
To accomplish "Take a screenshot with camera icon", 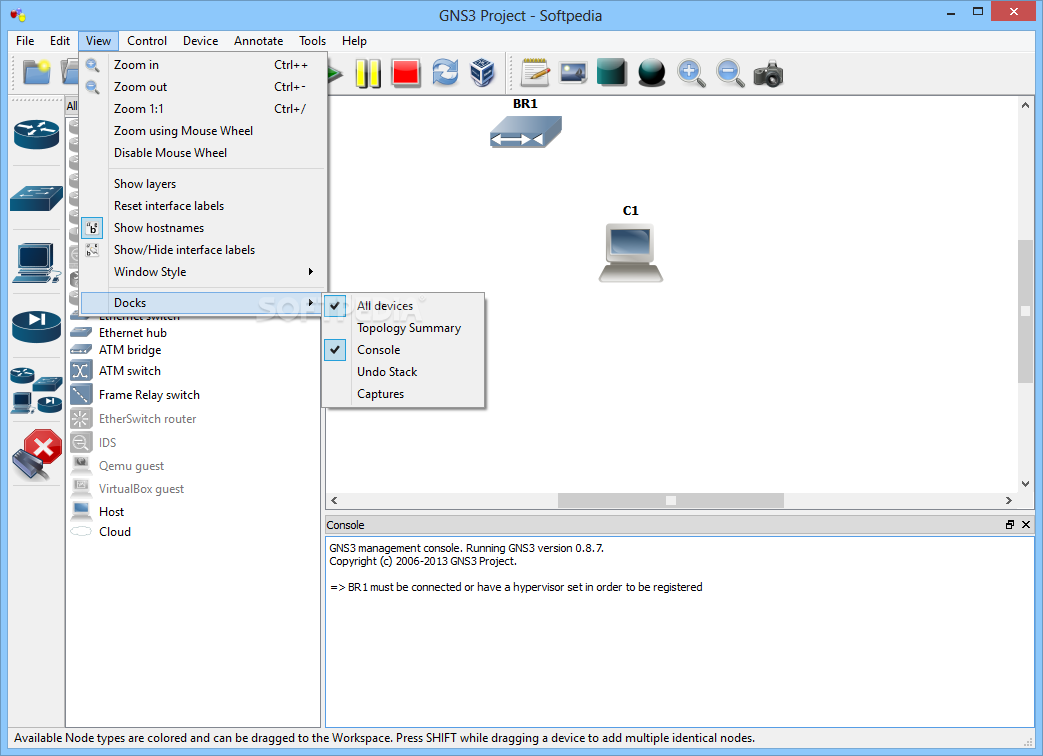I will pyautogui.click(x=768, y=73).
